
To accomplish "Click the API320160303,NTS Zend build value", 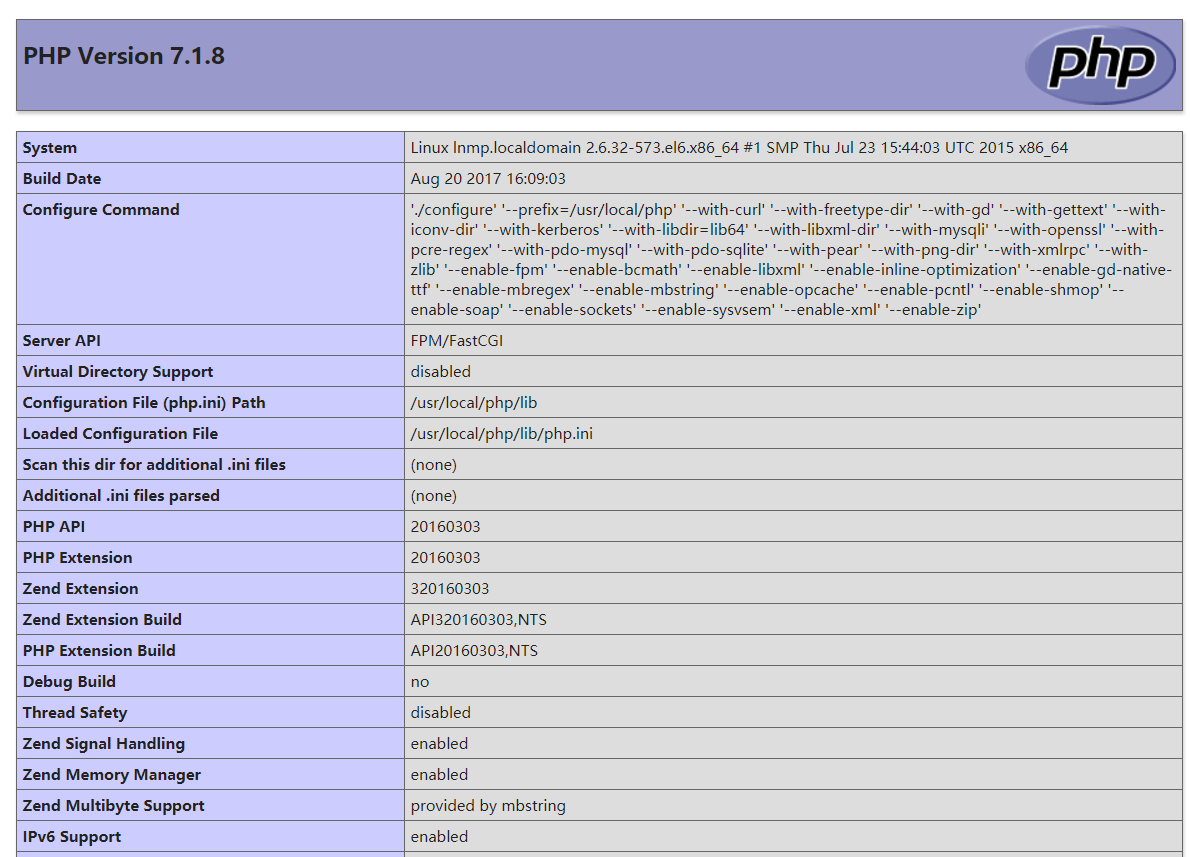I will coord(478,620).
